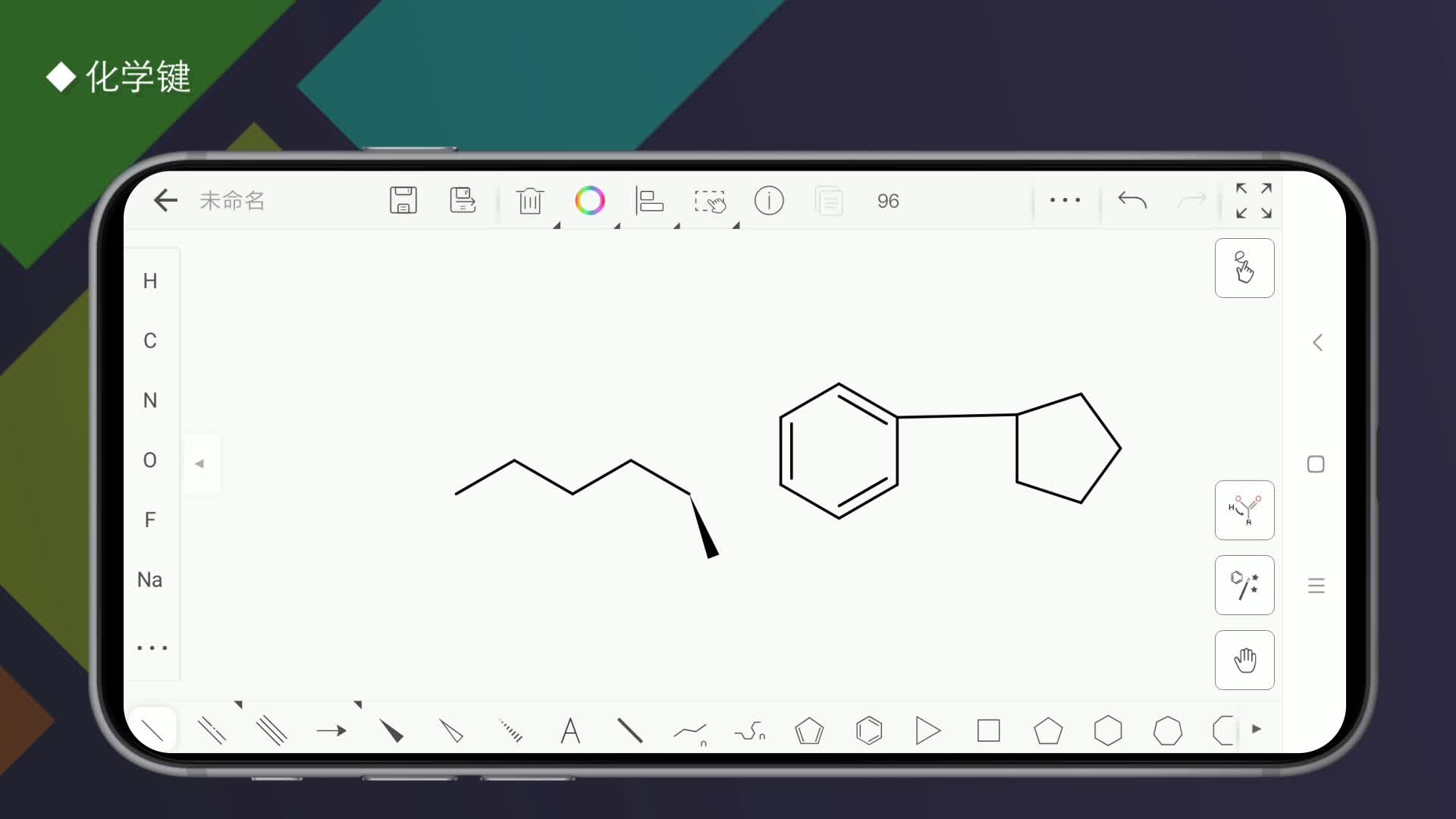Click the trash delete icon
Screen dimensions: 1456x819
(x=530, y=201)
